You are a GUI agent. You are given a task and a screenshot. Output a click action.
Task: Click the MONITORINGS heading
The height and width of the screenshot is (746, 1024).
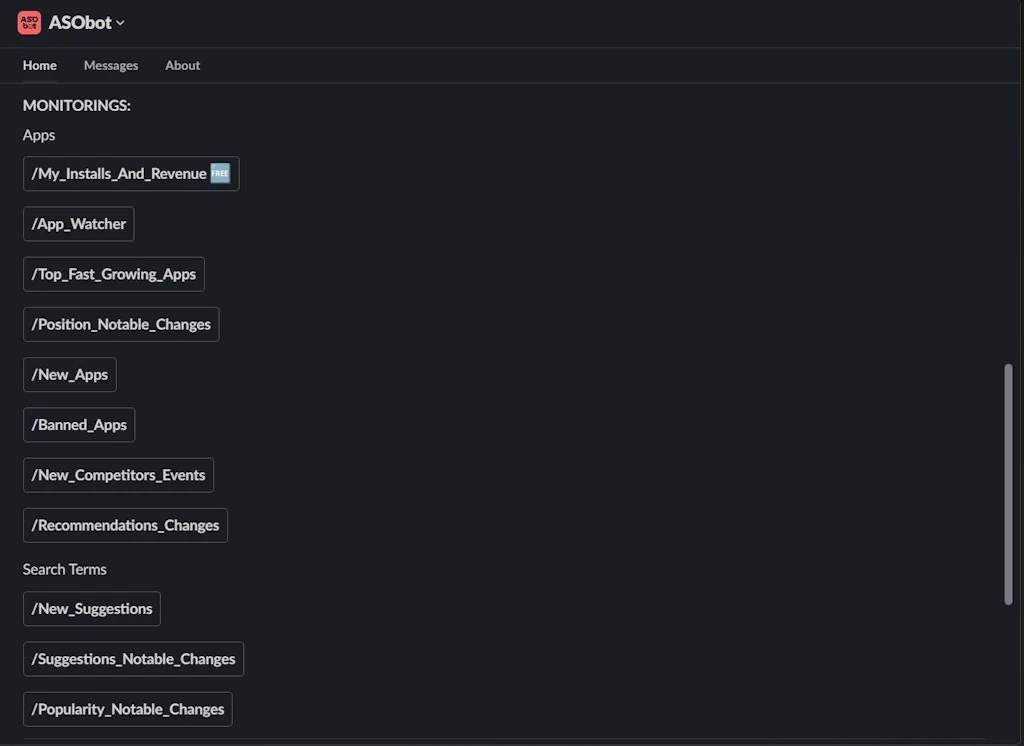click(76, 105)
